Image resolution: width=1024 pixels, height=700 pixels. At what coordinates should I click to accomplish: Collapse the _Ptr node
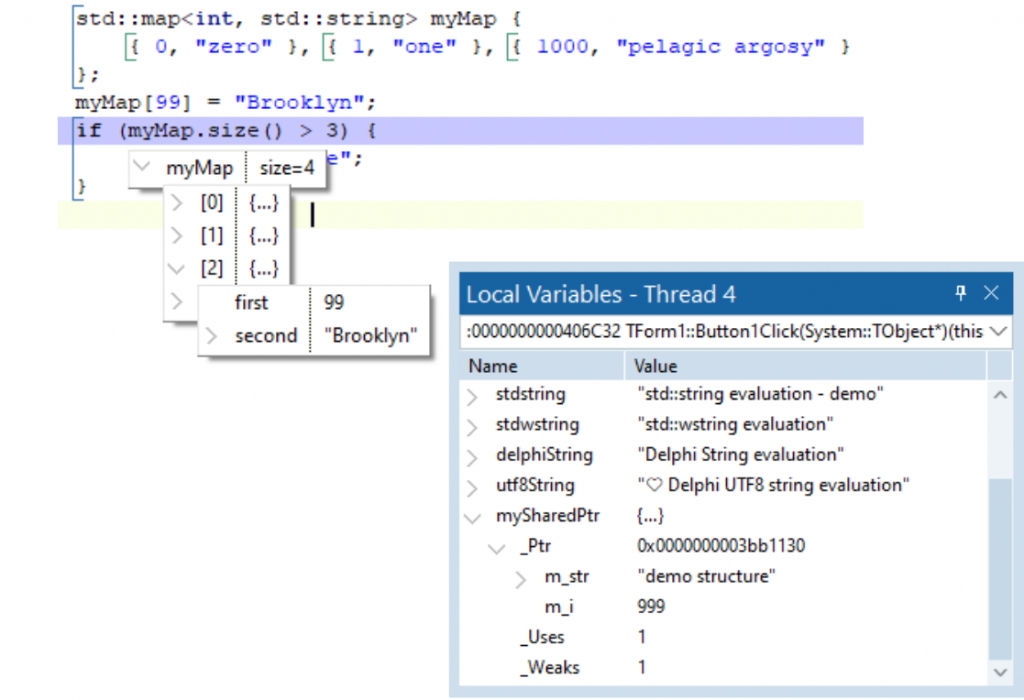point(497,548)
